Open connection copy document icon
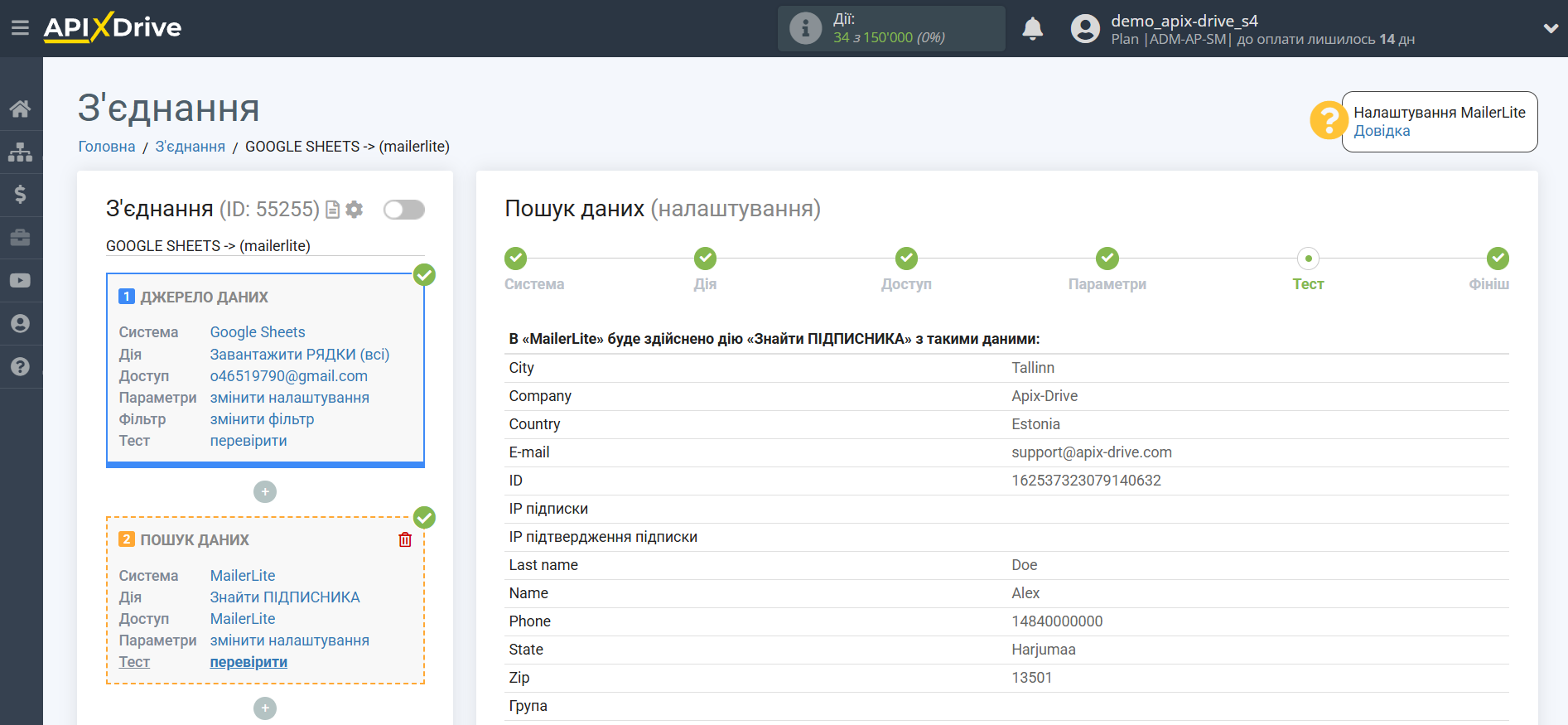1568x725 pixels. point(333,210)
